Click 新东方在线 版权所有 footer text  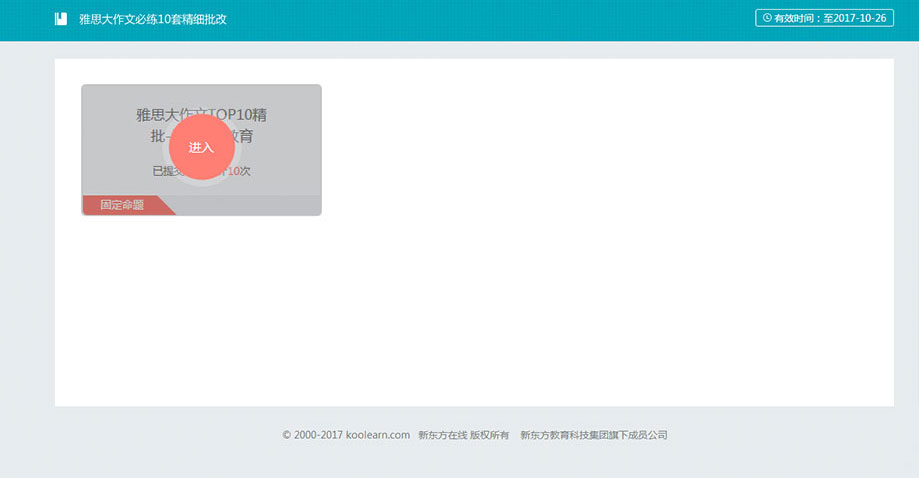pyautogui.click(x=463, y=435)
